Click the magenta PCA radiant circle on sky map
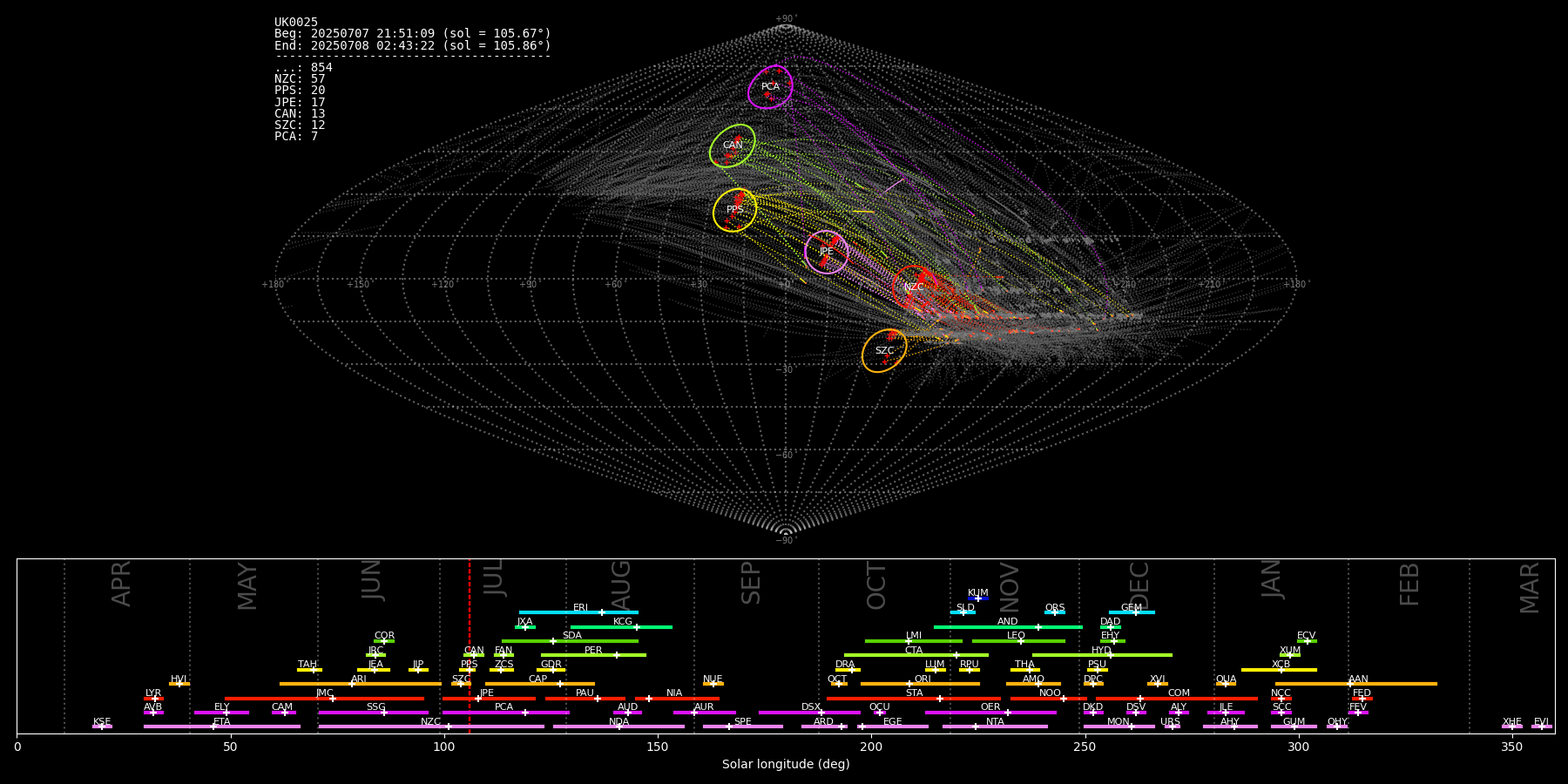The height and width of the screenshot is (784, 1568). tap(770, 87)
